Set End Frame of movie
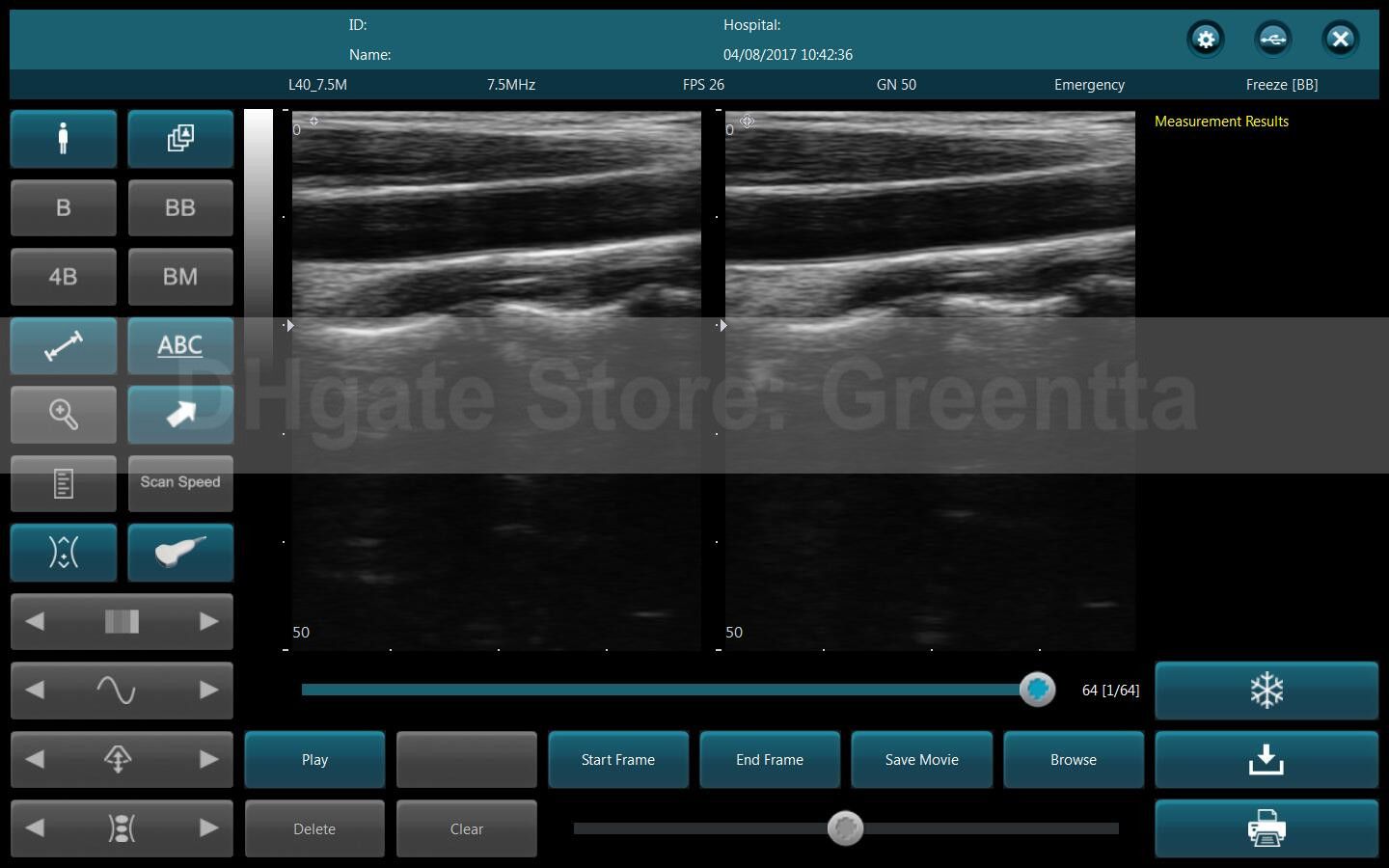The height and width of the screenshot is (868, 1389). 770,760
